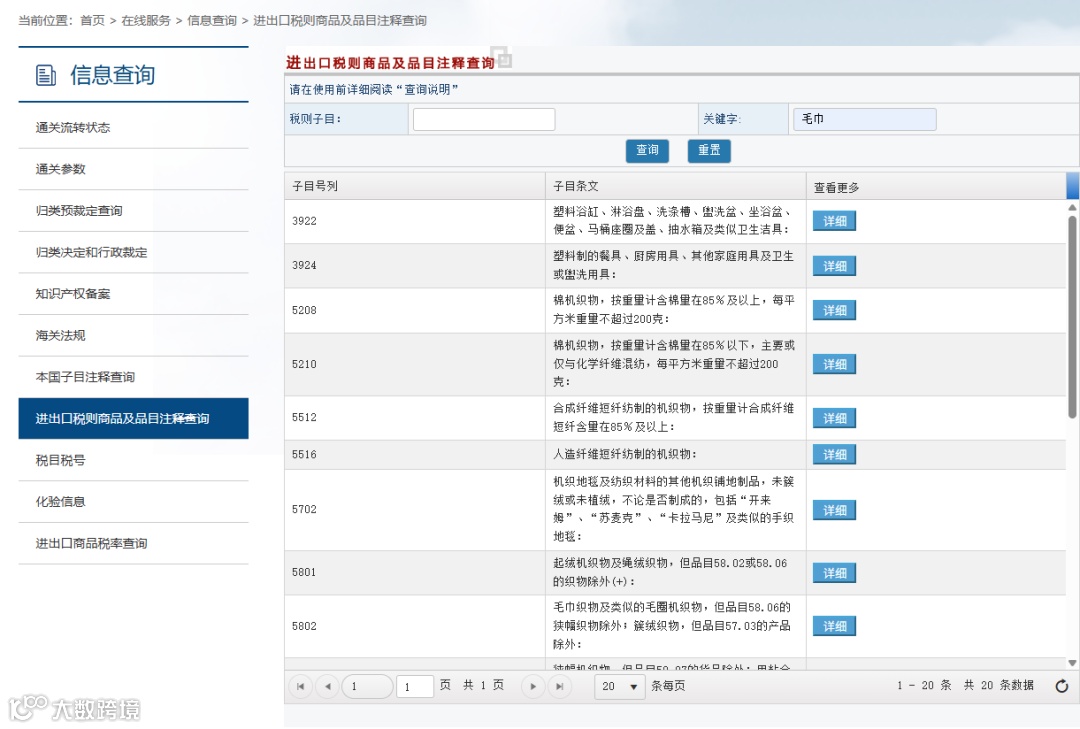
Task: Open 详细 for heading 5516
Action: coord(834,455)
